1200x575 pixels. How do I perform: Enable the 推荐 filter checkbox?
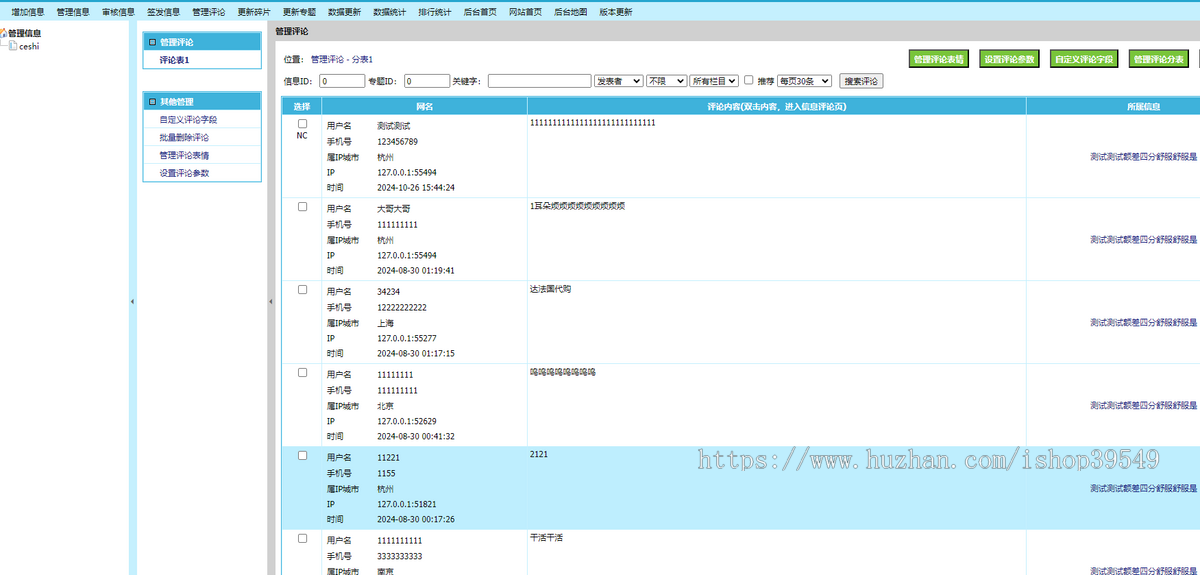749,80
